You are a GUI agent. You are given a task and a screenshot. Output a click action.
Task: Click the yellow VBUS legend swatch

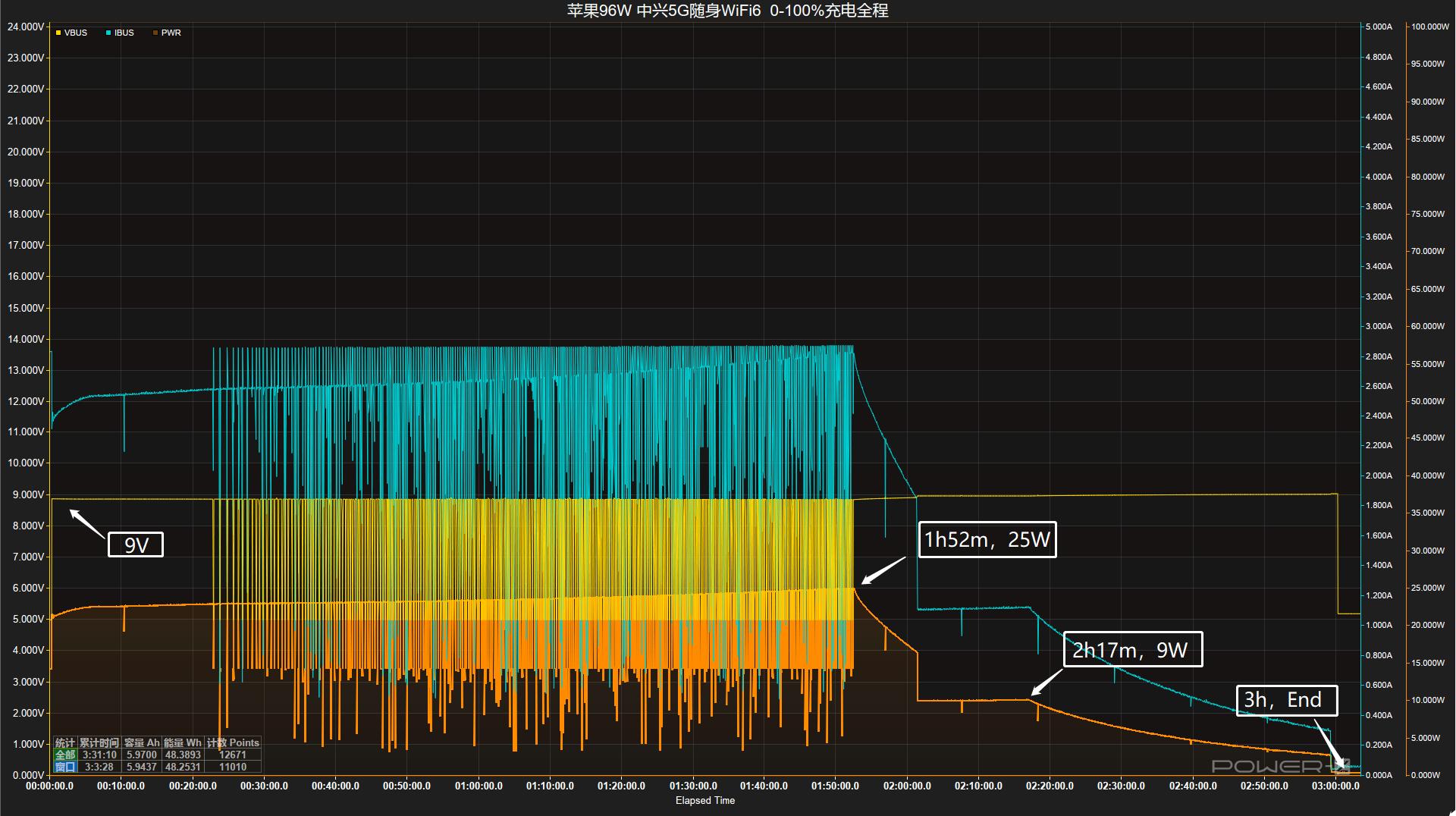click(x=58, y=33)
